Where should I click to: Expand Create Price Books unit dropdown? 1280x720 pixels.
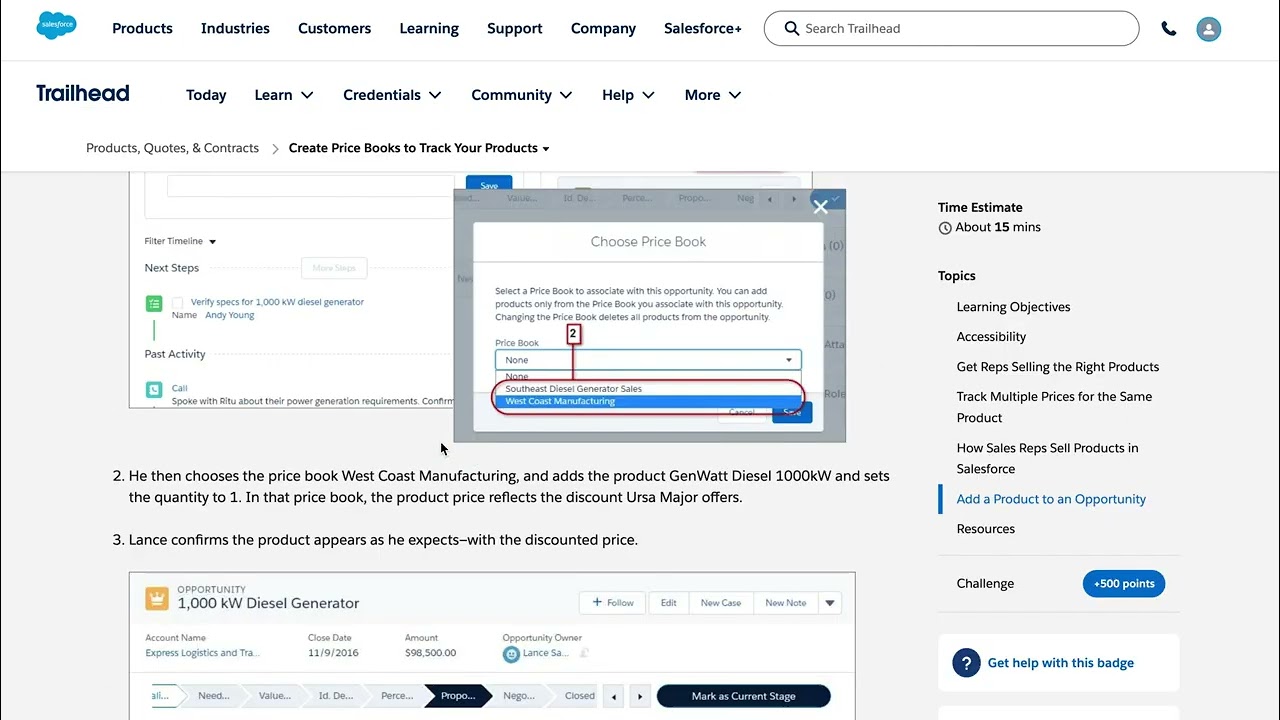pos(419,148)
